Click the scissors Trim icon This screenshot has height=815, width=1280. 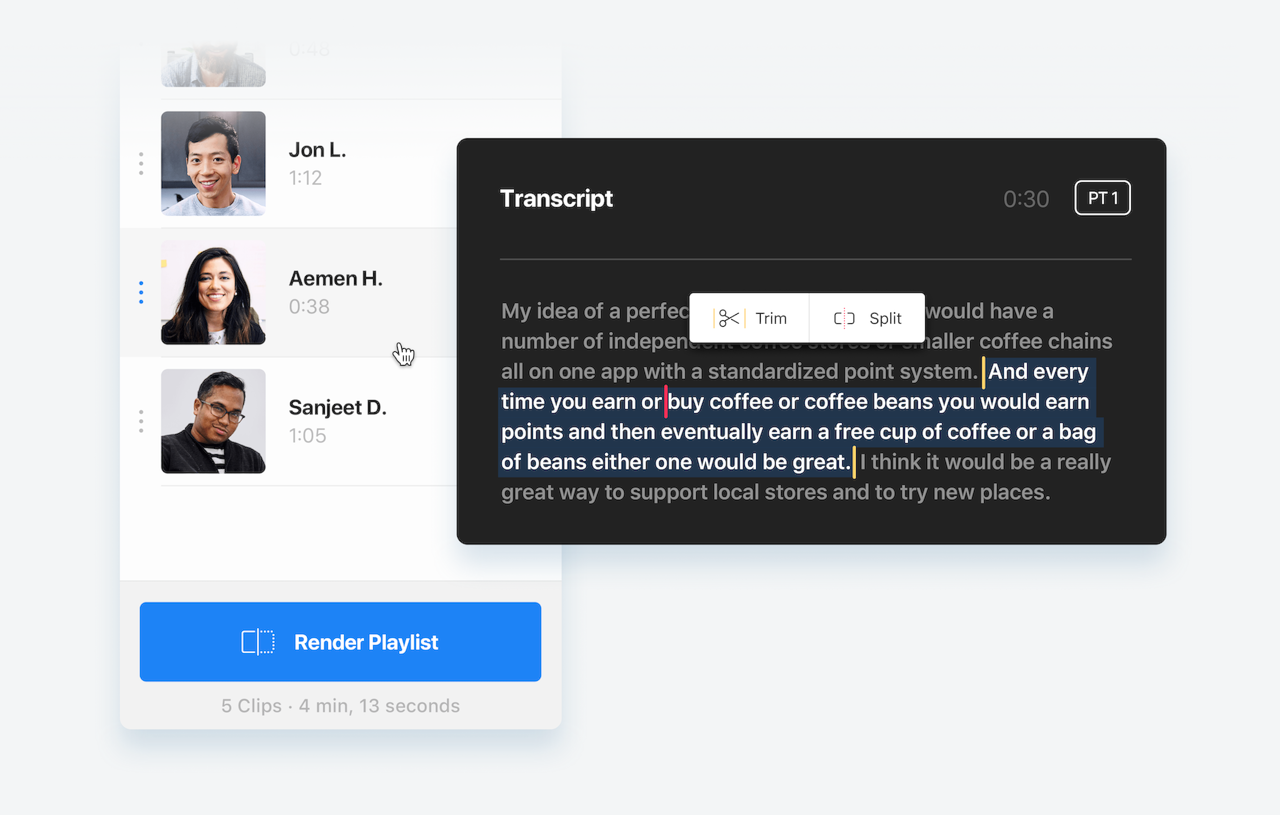(729, 318)
